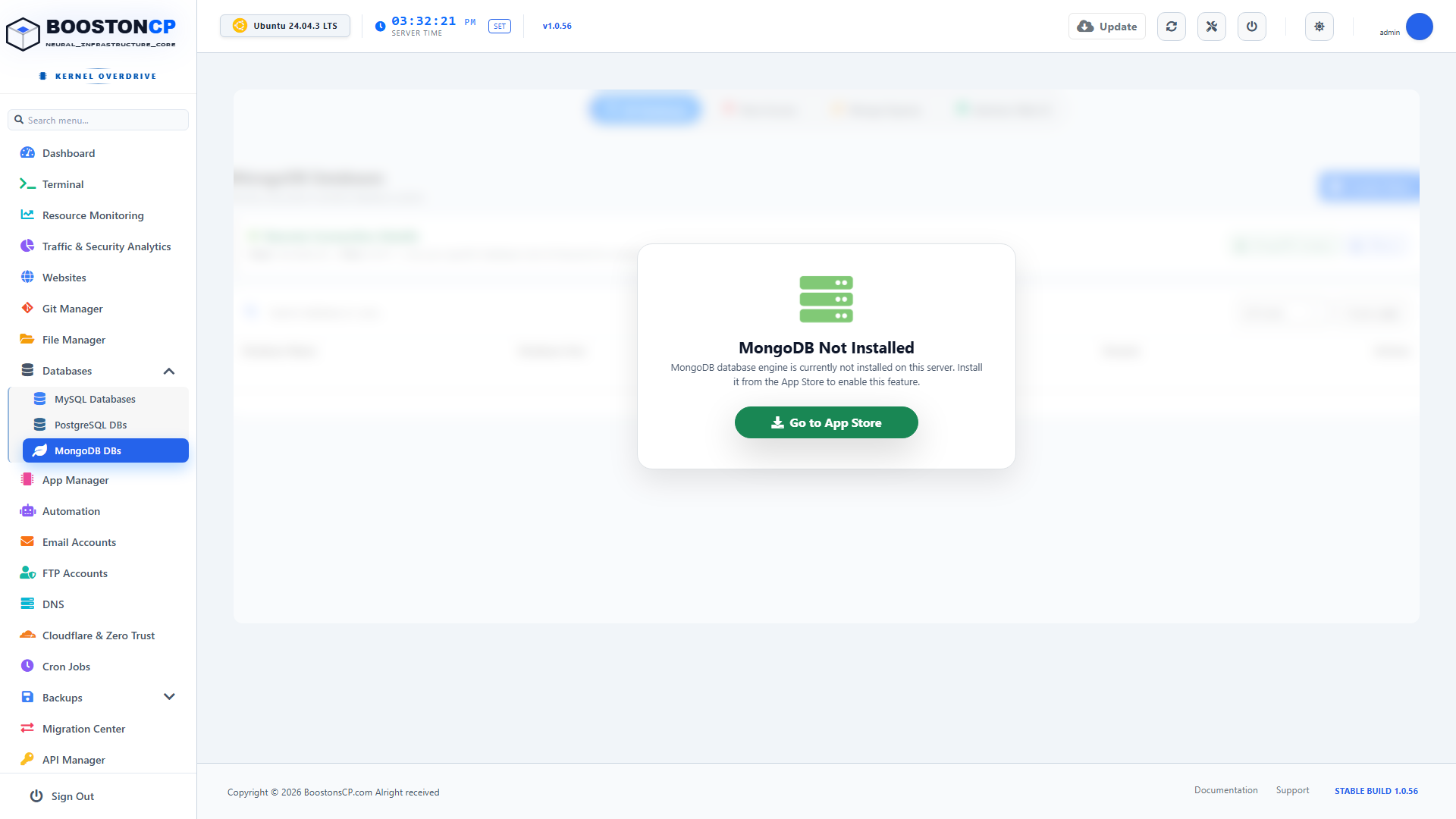1456x819 pixels.
Task: Click version v1.0.56 label
Action: click(557, 26)
